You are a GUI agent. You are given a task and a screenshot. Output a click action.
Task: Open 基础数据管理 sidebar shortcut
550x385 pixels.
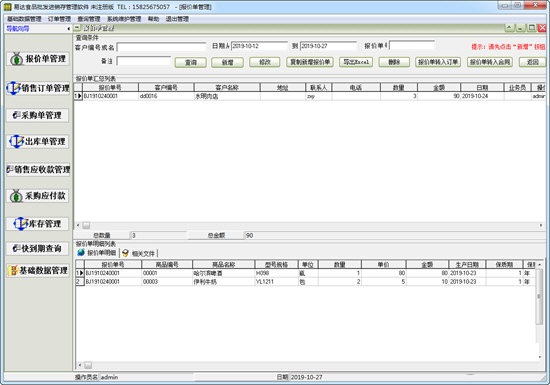(38, 270)
